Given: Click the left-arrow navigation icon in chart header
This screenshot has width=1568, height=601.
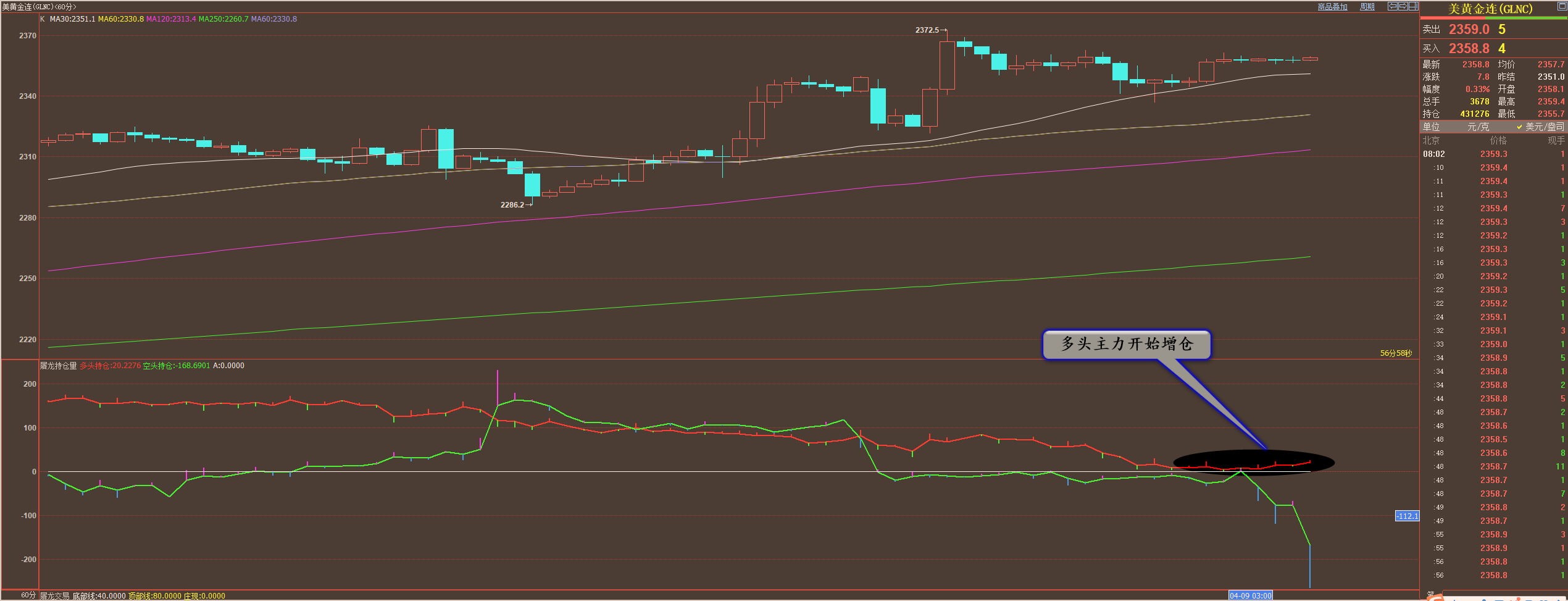Looking at the screenshot, I should tap(1393, 6).
